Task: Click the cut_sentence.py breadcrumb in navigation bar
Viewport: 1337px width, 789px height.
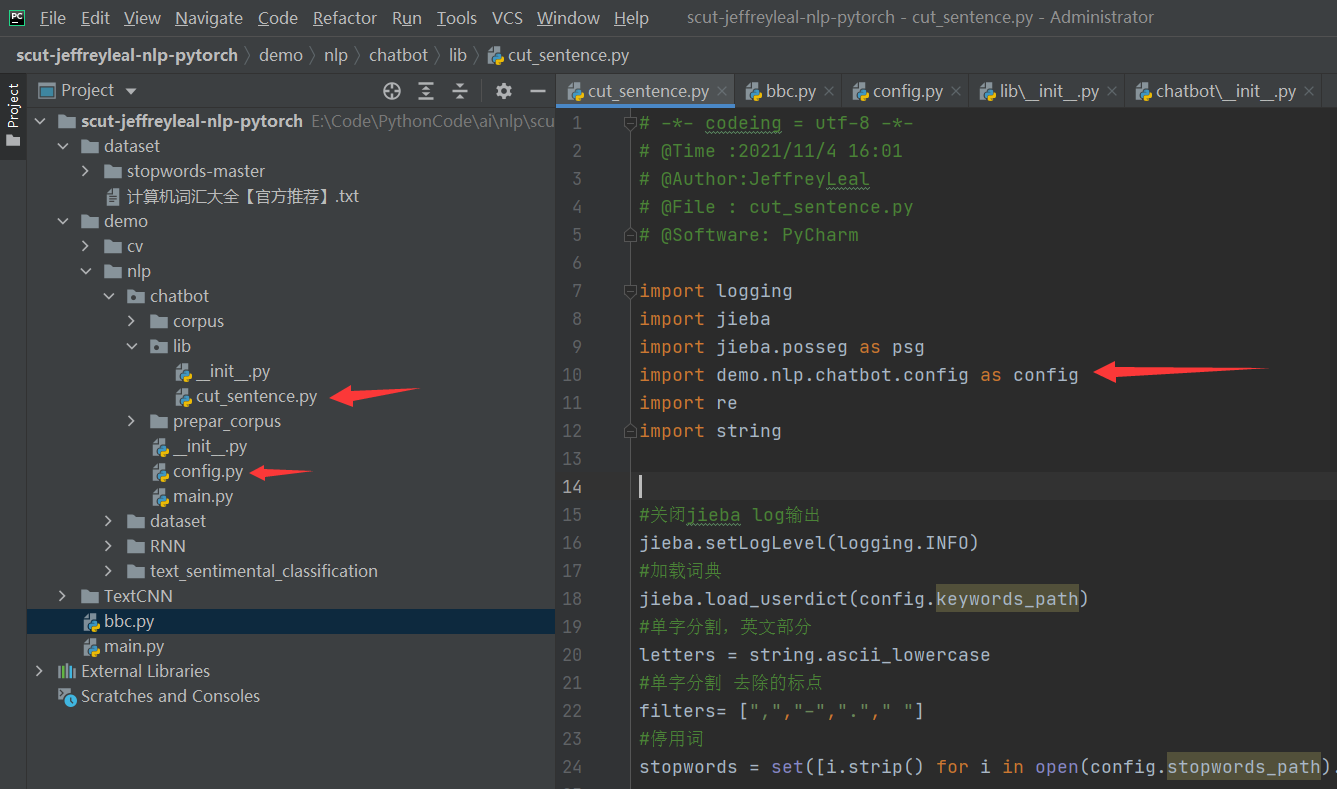Action: coord(559,55)
